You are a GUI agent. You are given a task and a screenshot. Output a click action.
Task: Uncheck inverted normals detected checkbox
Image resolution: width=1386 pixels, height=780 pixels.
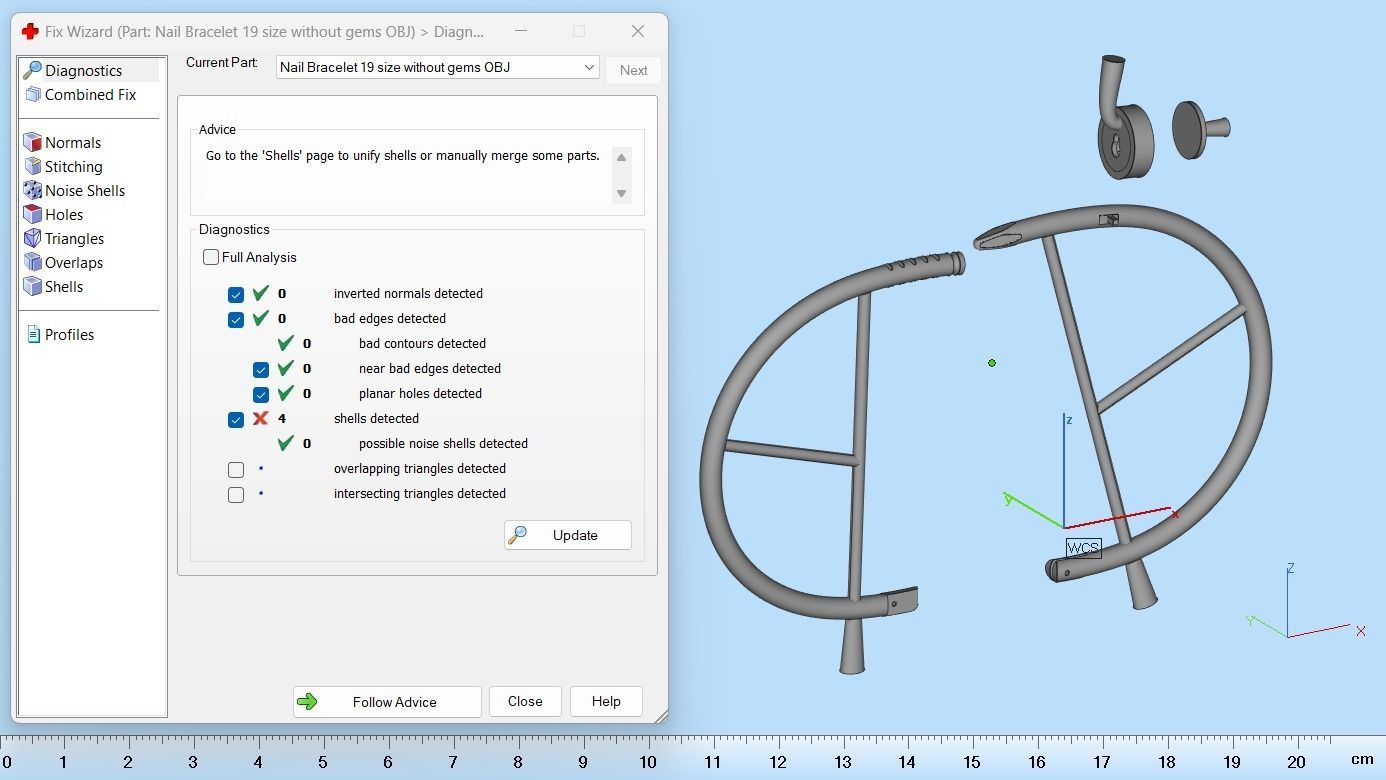click(236, 294)
